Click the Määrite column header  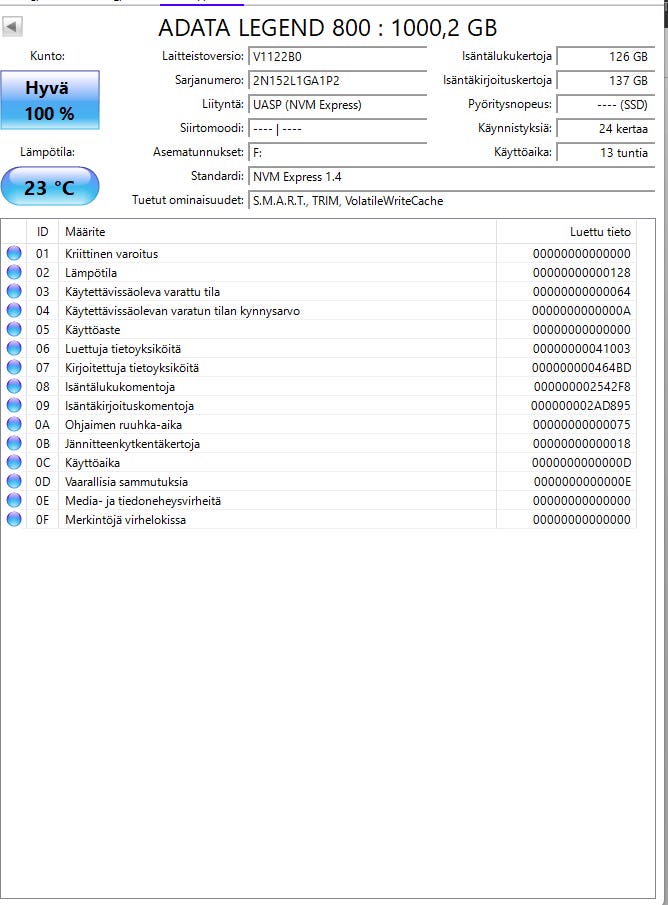277,231
